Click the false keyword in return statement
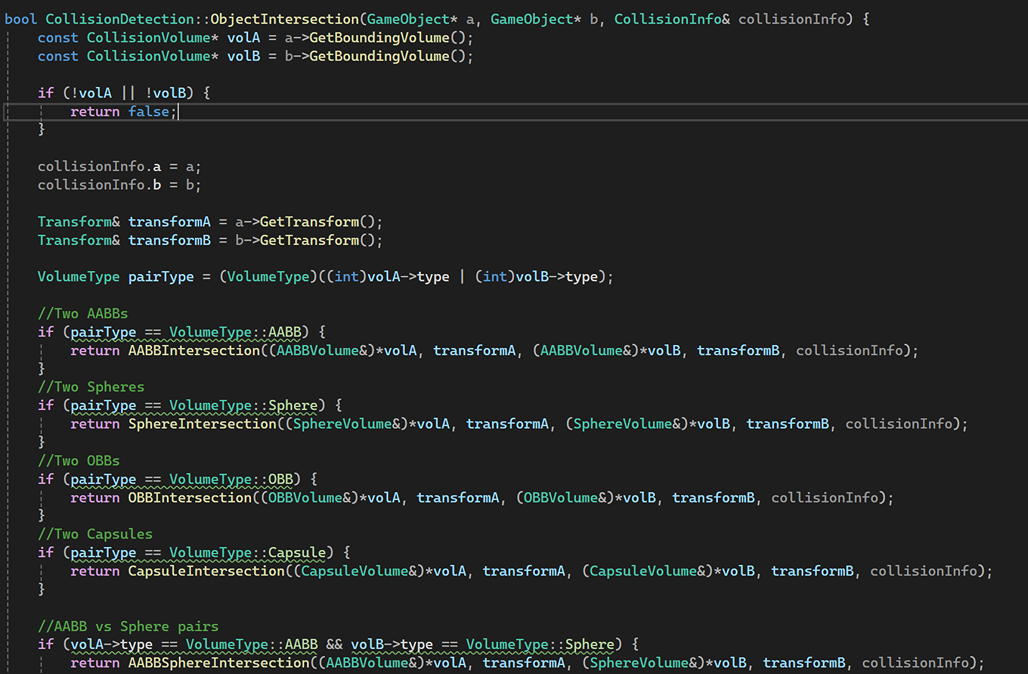The width and height of the screenshot is (1028, 674). [148, 112]
